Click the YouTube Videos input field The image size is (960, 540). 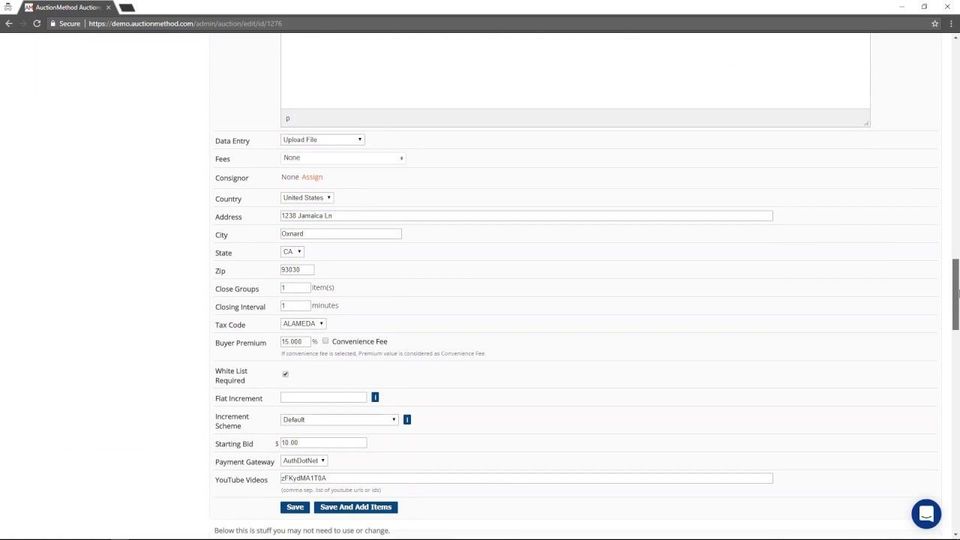[527, 478]
